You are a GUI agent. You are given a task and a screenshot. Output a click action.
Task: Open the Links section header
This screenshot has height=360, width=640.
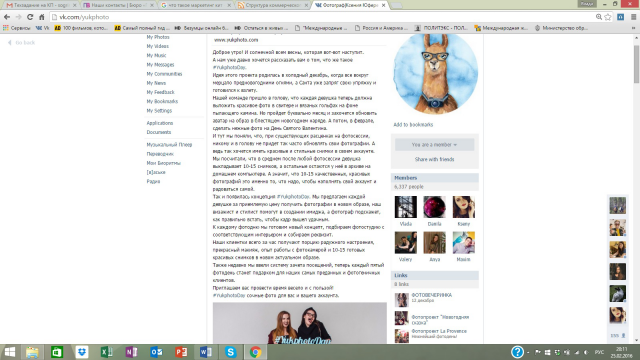[x=435, y=276]
